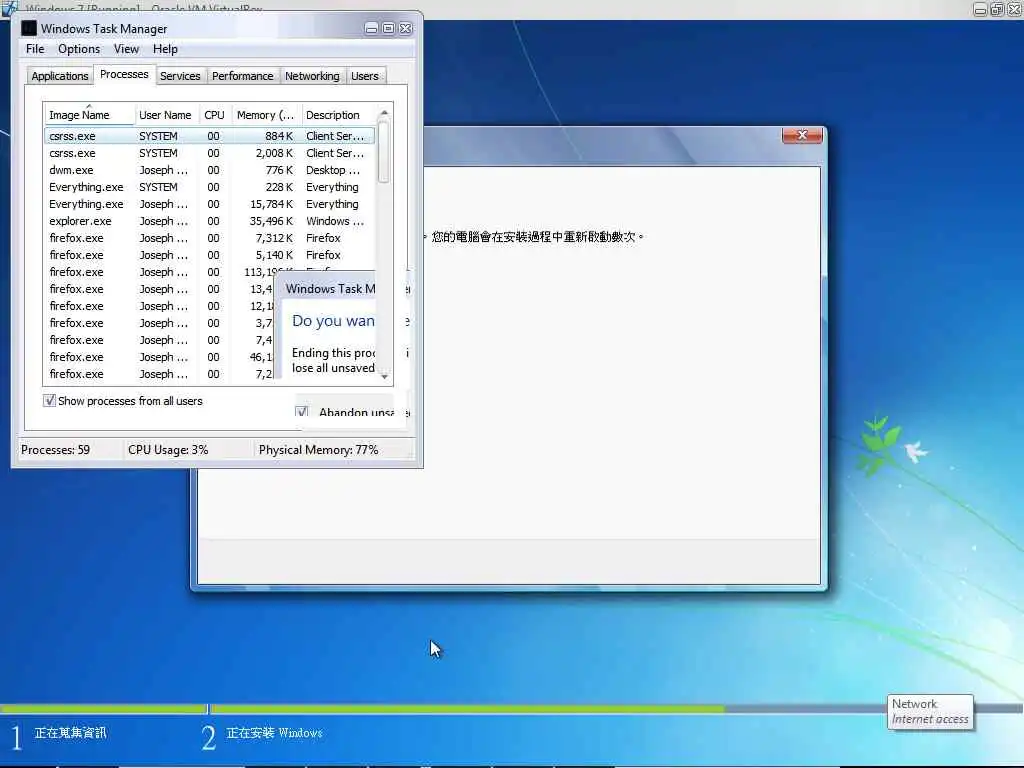Select the dwm.exe process row
This screenshot has width=1024, height=768.
(x=209, y=170)
